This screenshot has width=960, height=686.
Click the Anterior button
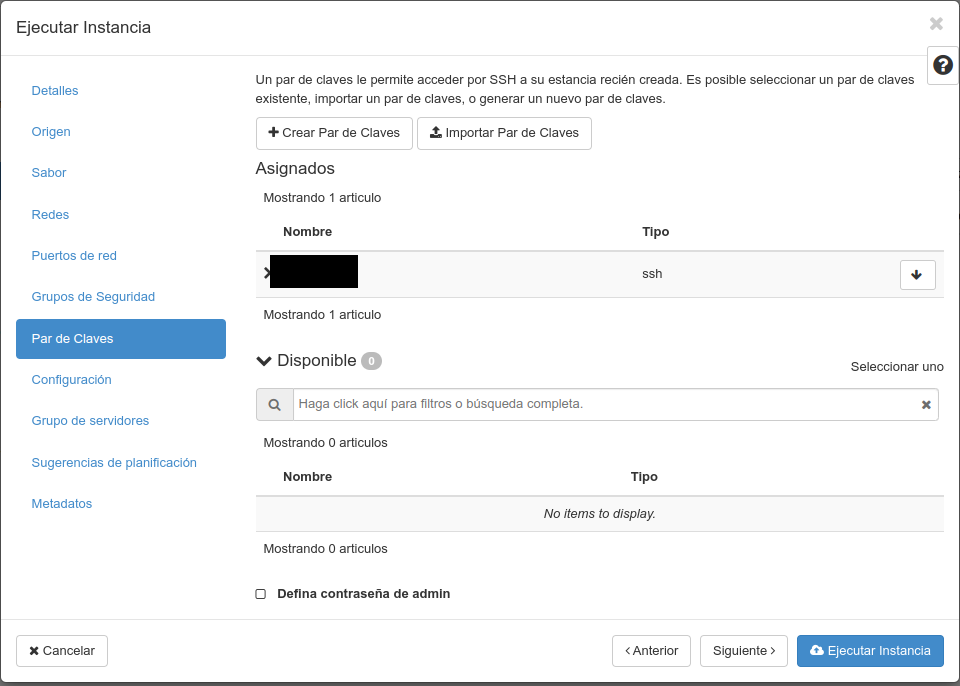point(651,650)
